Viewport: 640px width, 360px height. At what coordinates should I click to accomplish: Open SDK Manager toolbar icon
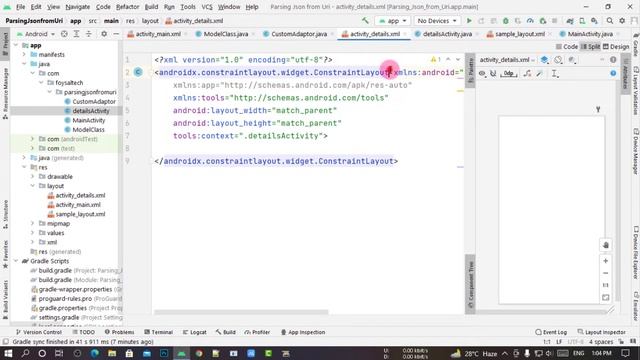click(x=594, y=21)
